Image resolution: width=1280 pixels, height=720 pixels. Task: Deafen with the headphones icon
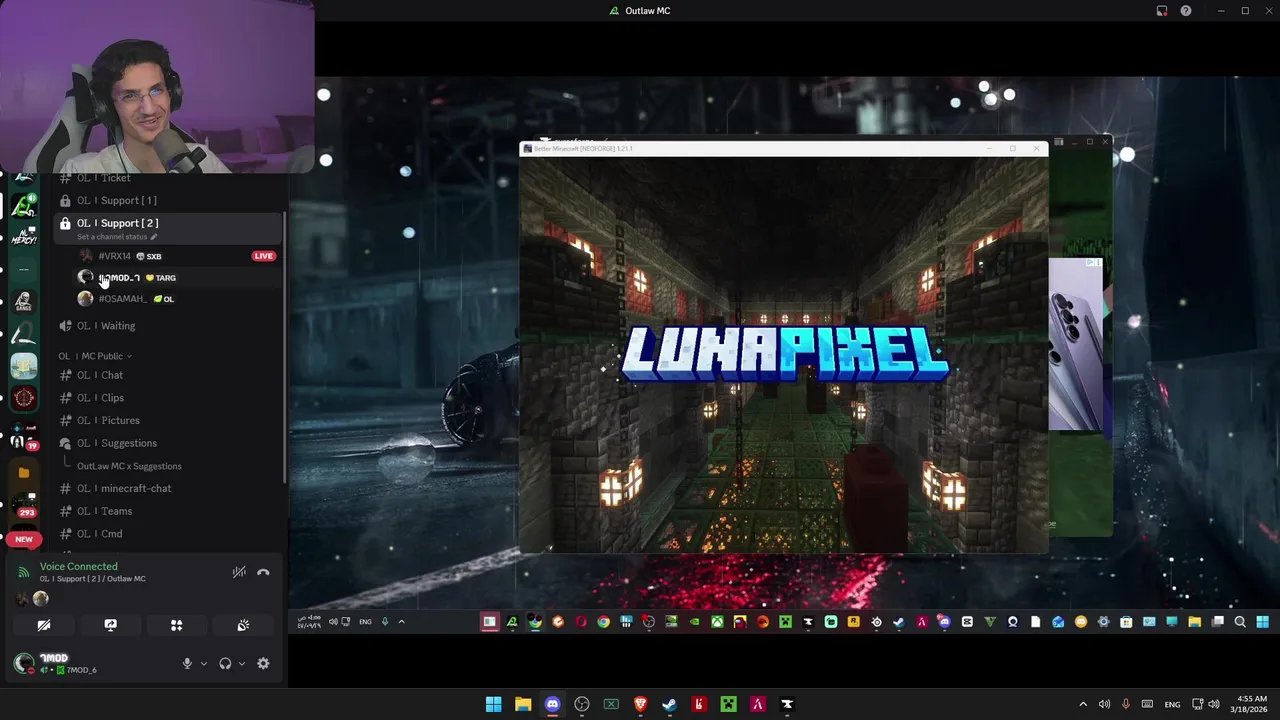pos(225,664)
